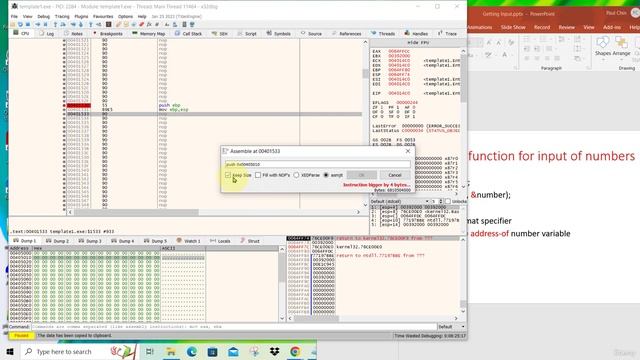640x360 pixels.
Task: Launch Microsoft Edge from the taskbar
Action: (191, 351)
